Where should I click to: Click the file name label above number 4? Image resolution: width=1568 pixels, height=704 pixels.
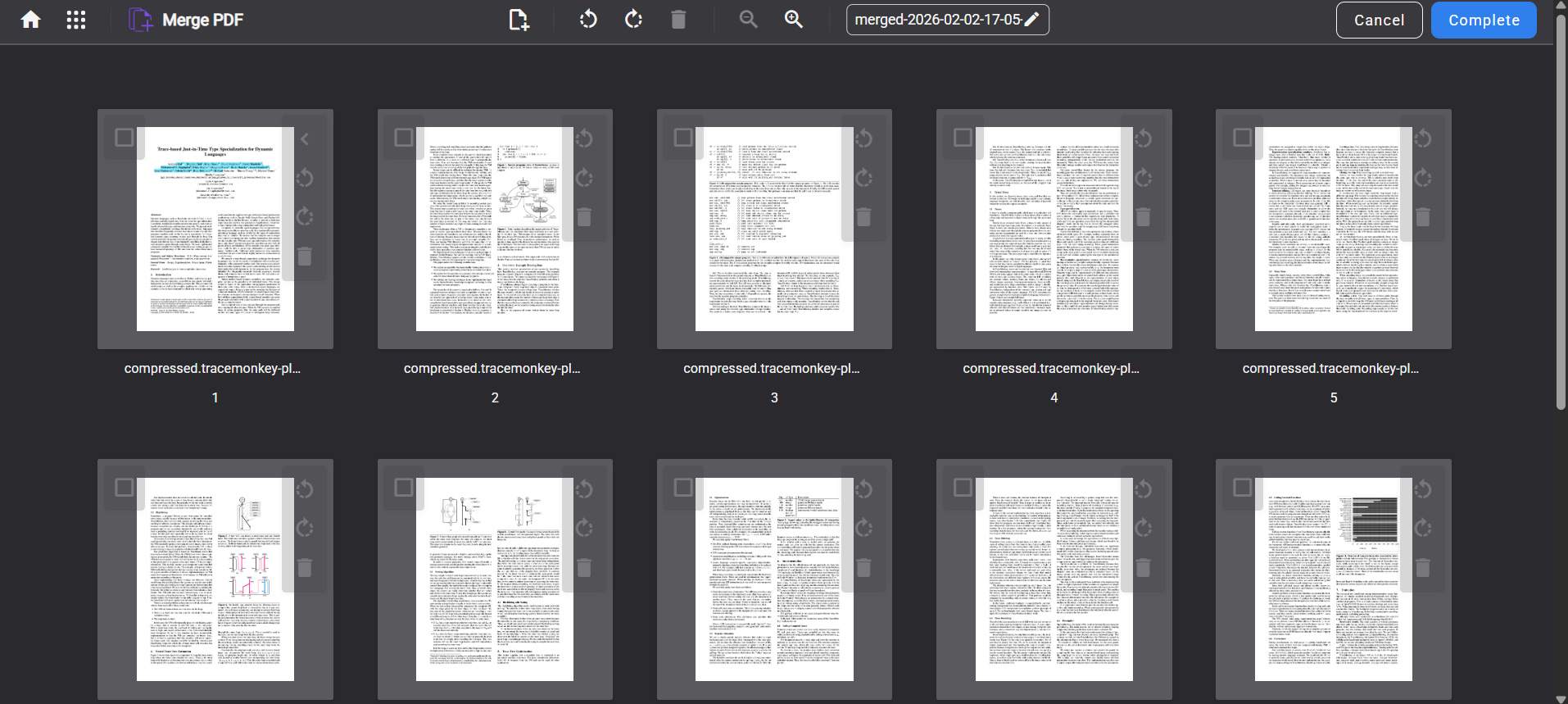pos(1051,369)
